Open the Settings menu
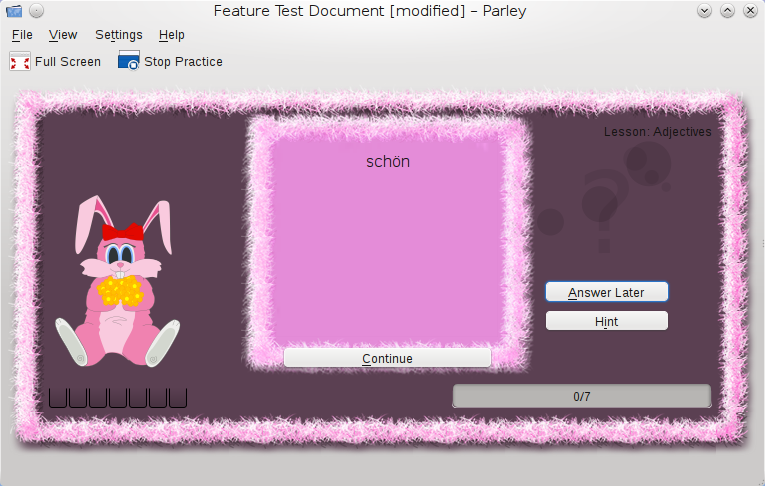Screen dimensions: 765x486 119,35
